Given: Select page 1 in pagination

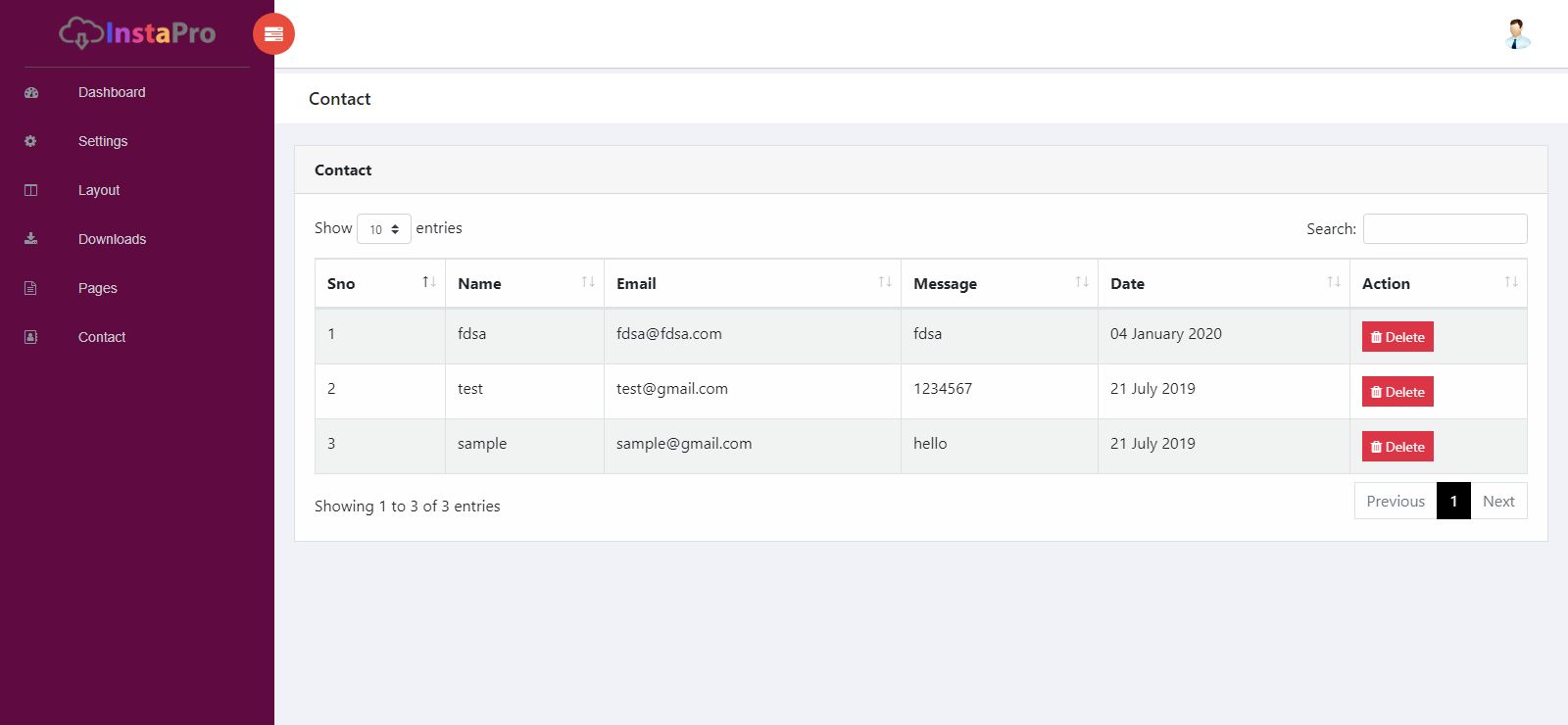Looking at the screenshot, I should tap(1453, 501).
